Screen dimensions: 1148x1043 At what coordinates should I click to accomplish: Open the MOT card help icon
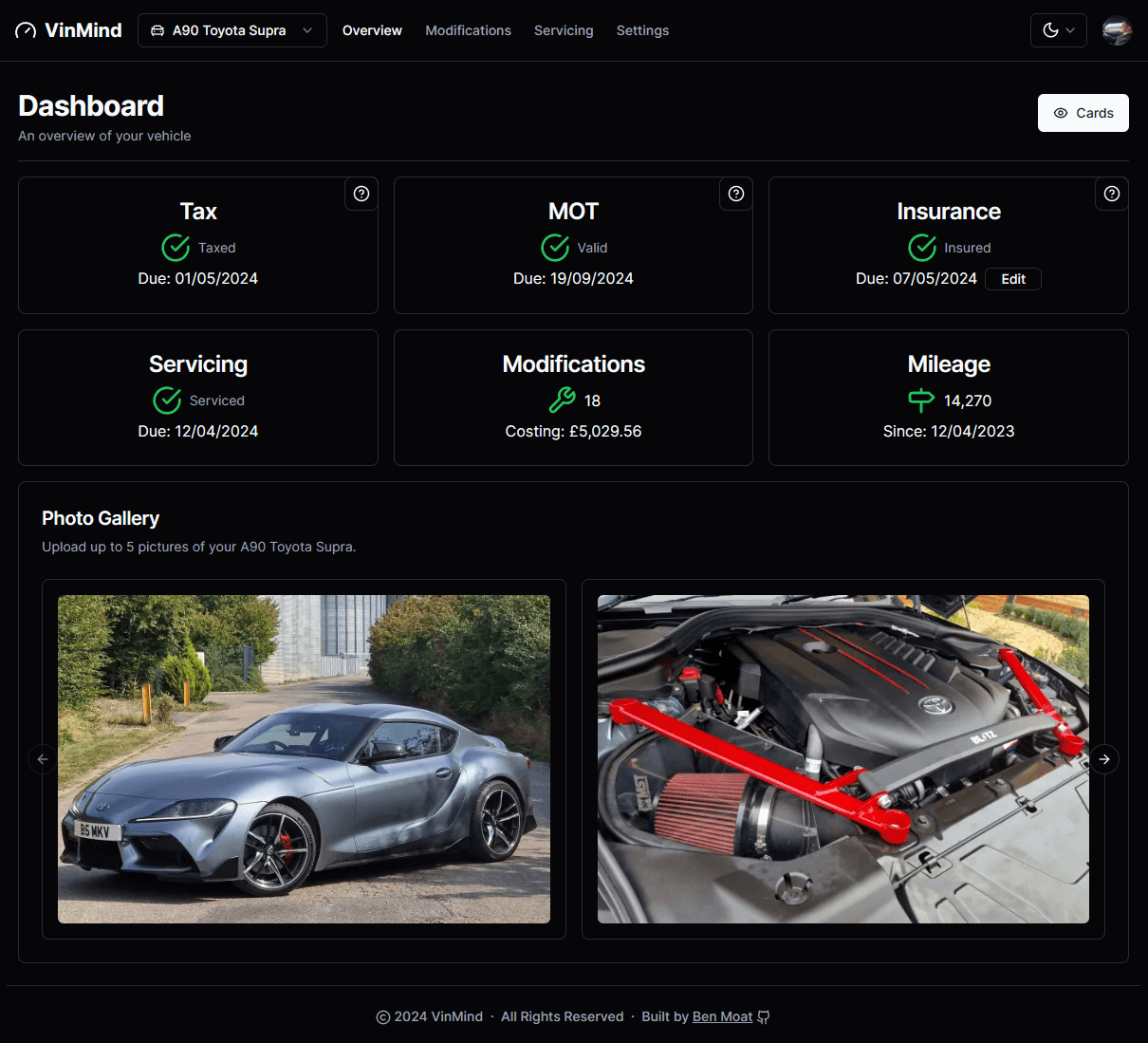[736, 194]
